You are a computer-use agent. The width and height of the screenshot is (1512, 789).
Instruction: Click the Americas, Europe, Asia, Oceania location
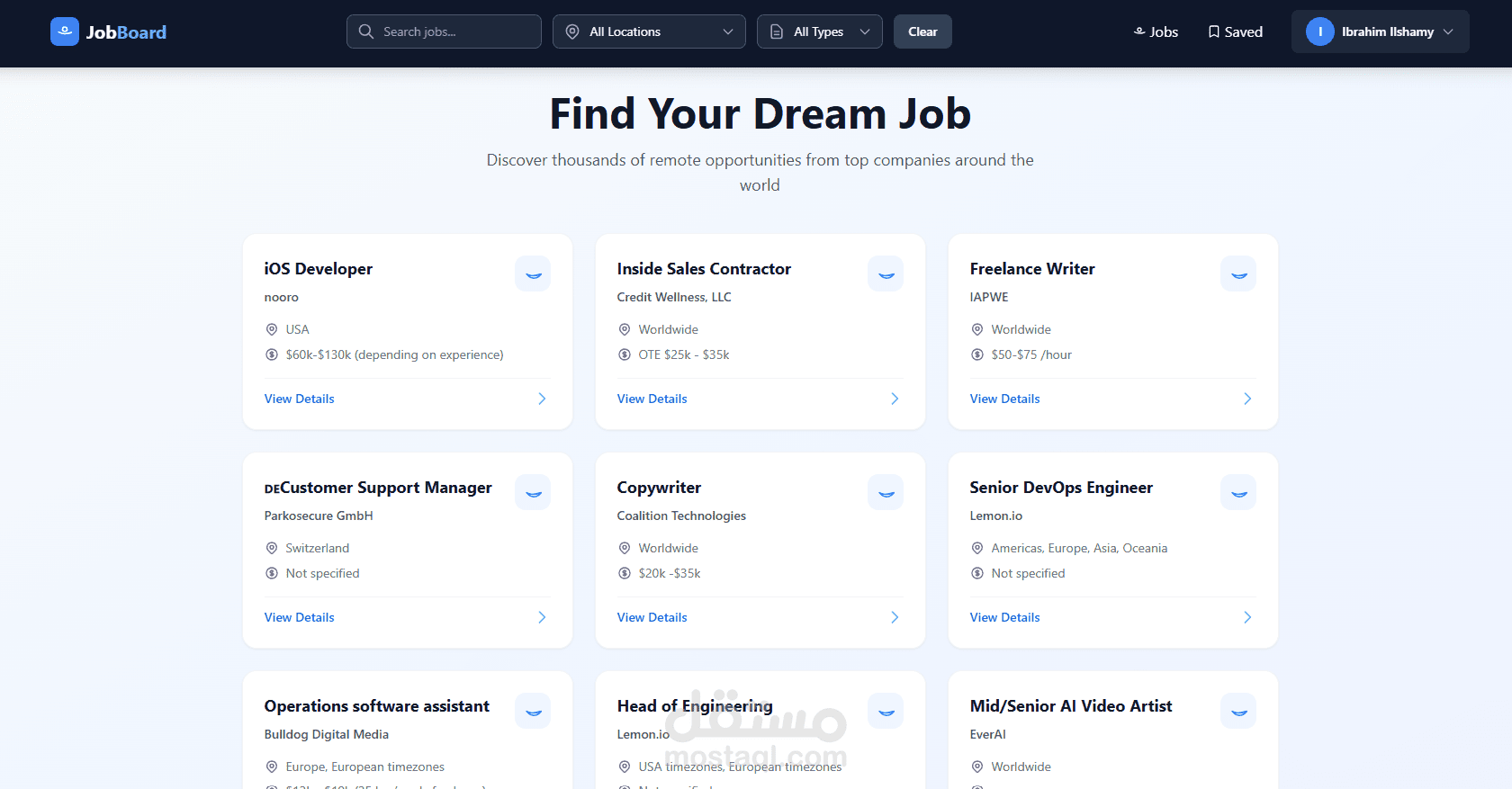1079,548
